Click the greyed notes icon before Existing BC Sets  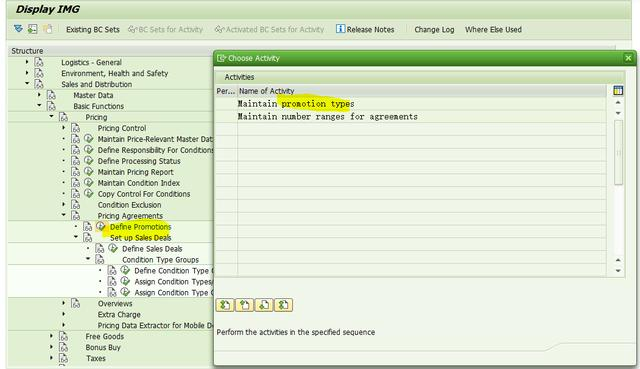click(x=48, y=29)
